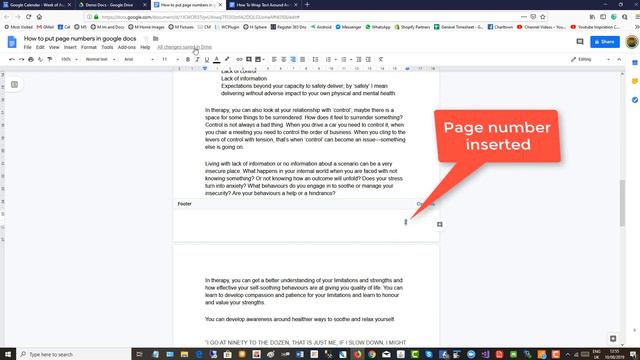640x360 pixels.
Task: Open the Explore button at the bottom right
Action: pos(613,338)
